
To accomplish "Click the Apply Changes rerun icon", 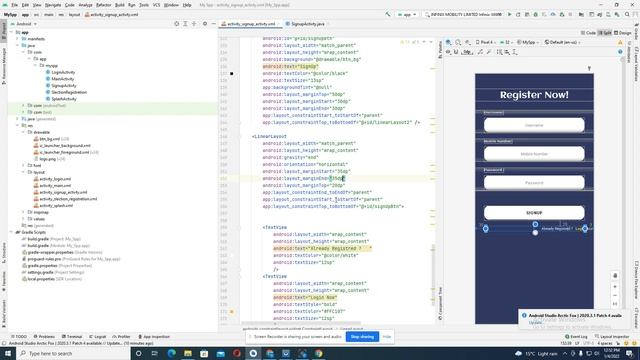I will 518,14.
